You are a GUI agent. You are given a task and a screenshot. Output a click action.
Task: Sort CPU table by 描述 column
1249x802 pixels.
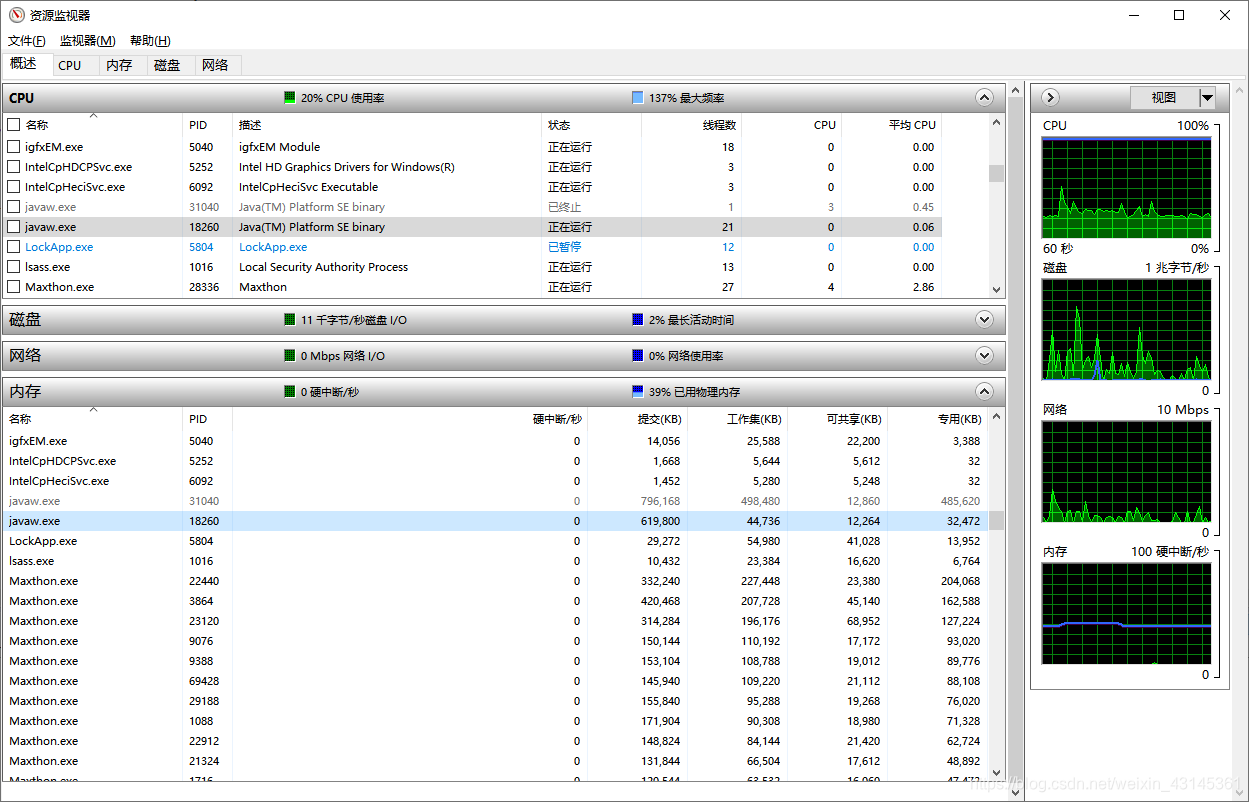point(387,125)
